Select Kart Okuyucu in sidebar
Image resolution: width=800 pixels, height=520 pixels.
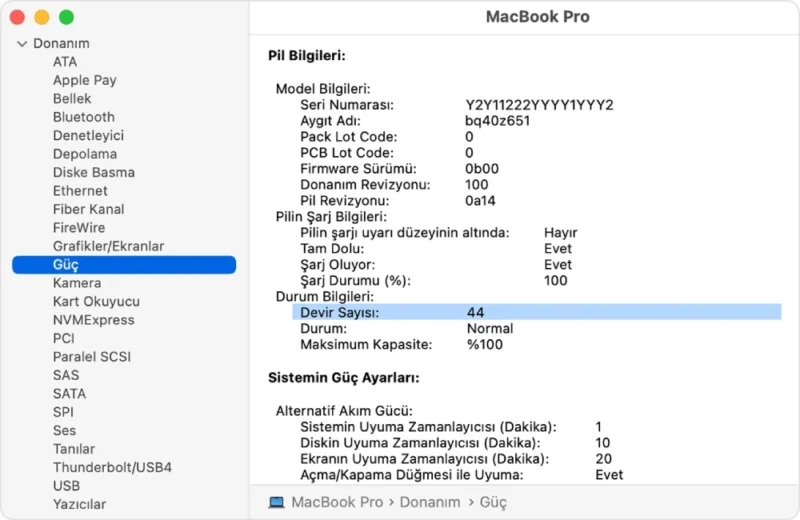click(x=96, y=302)
